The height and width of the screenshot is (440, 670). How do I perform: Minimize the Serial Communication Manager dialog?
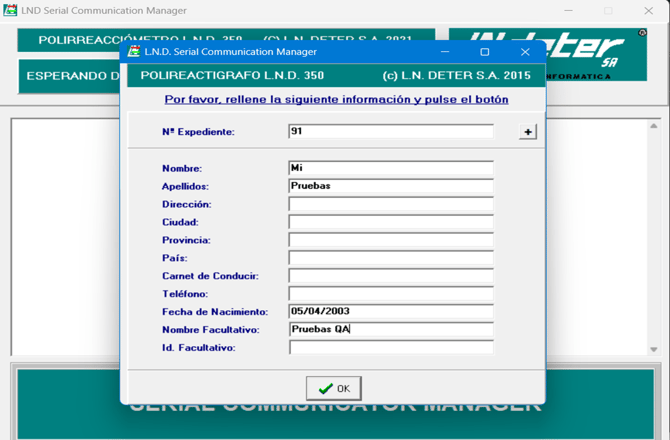(x=445, y=52)
